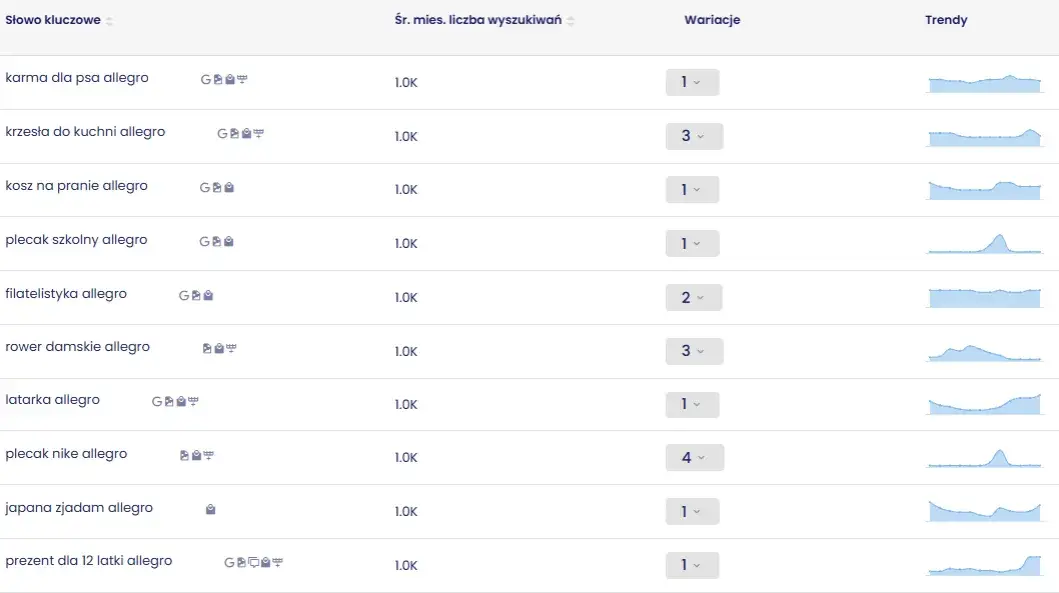This screenshot has width=1059, height=593.
Task: Select keyword karma dla psa allegro
Action: [77, 78]
